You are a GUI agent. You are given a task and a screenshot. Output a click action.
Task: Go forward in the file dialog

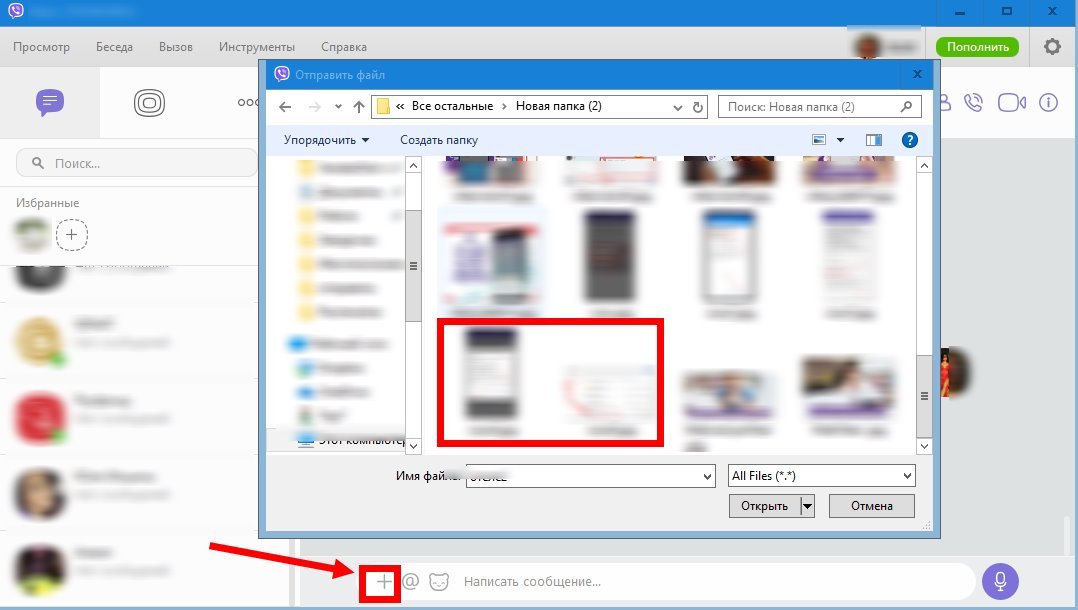[x=314, y=107]
